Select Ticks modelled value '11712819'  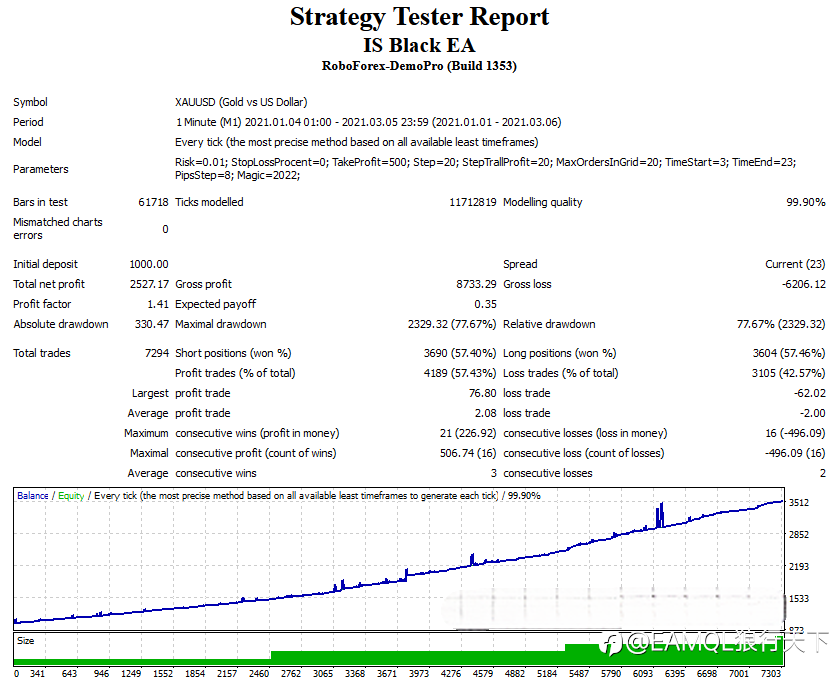[x=472, y=203]
